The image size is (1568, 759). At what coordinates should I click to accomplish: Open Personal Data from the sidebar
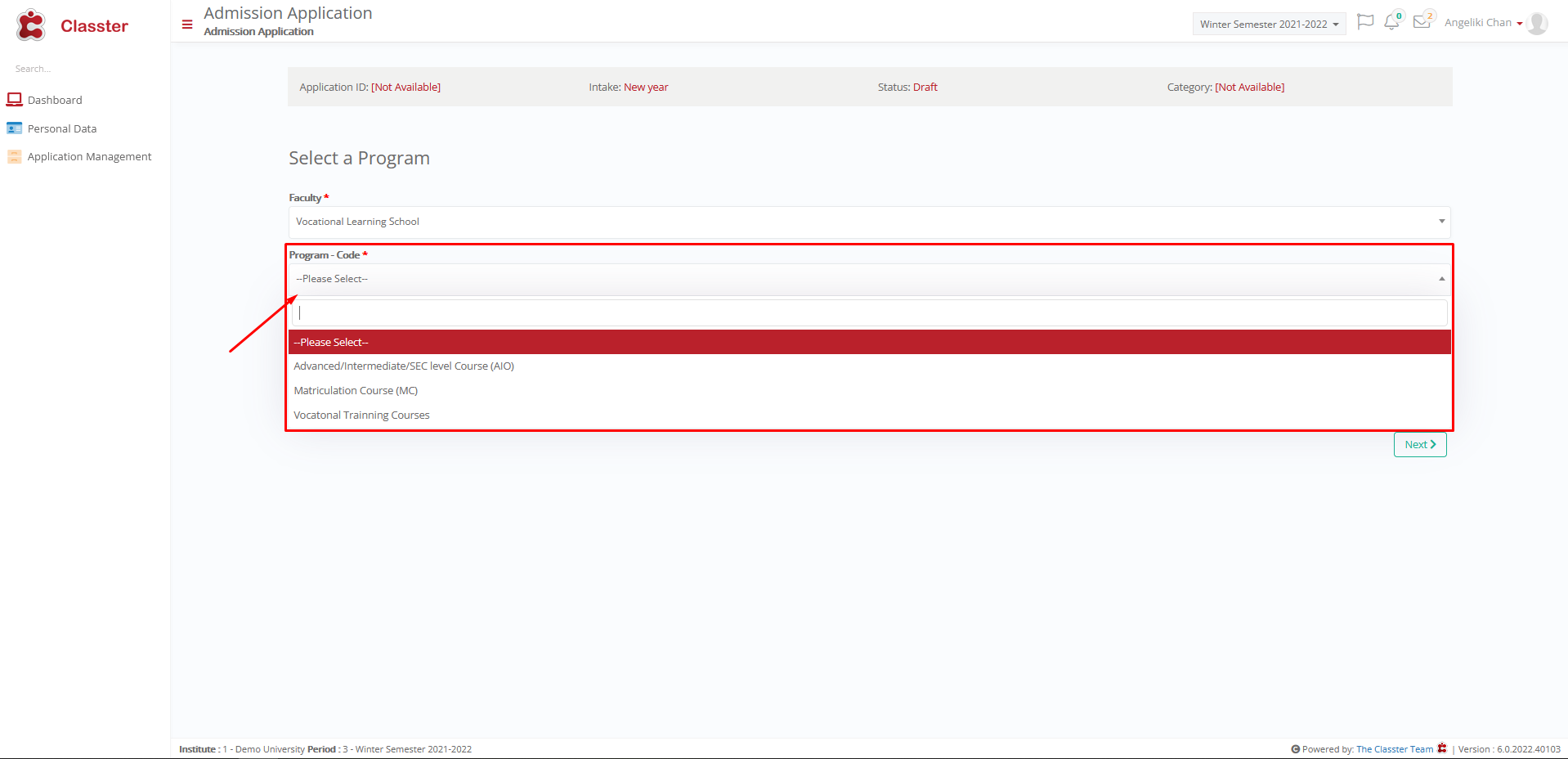tap(62, 128)
